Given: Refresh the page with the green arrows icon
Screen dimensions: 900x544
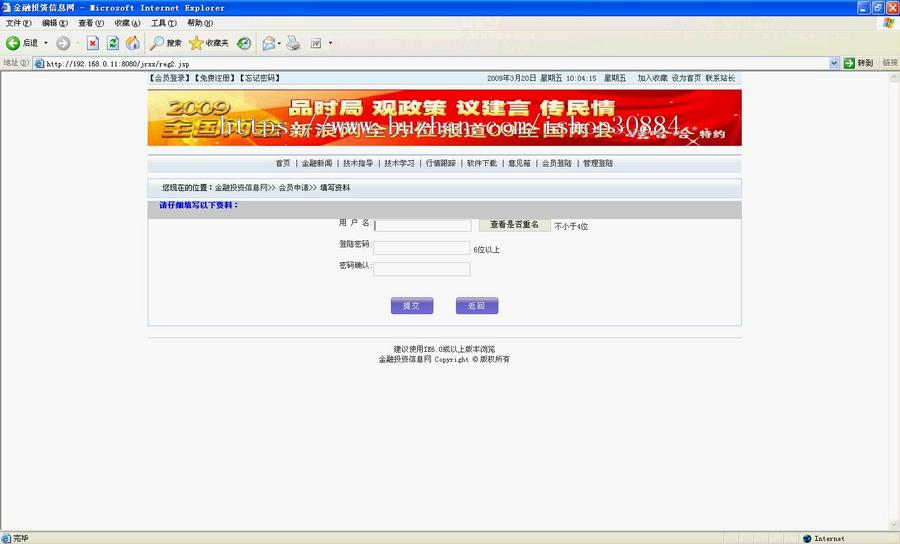Looking at the screenshot, I should [113, 43].
